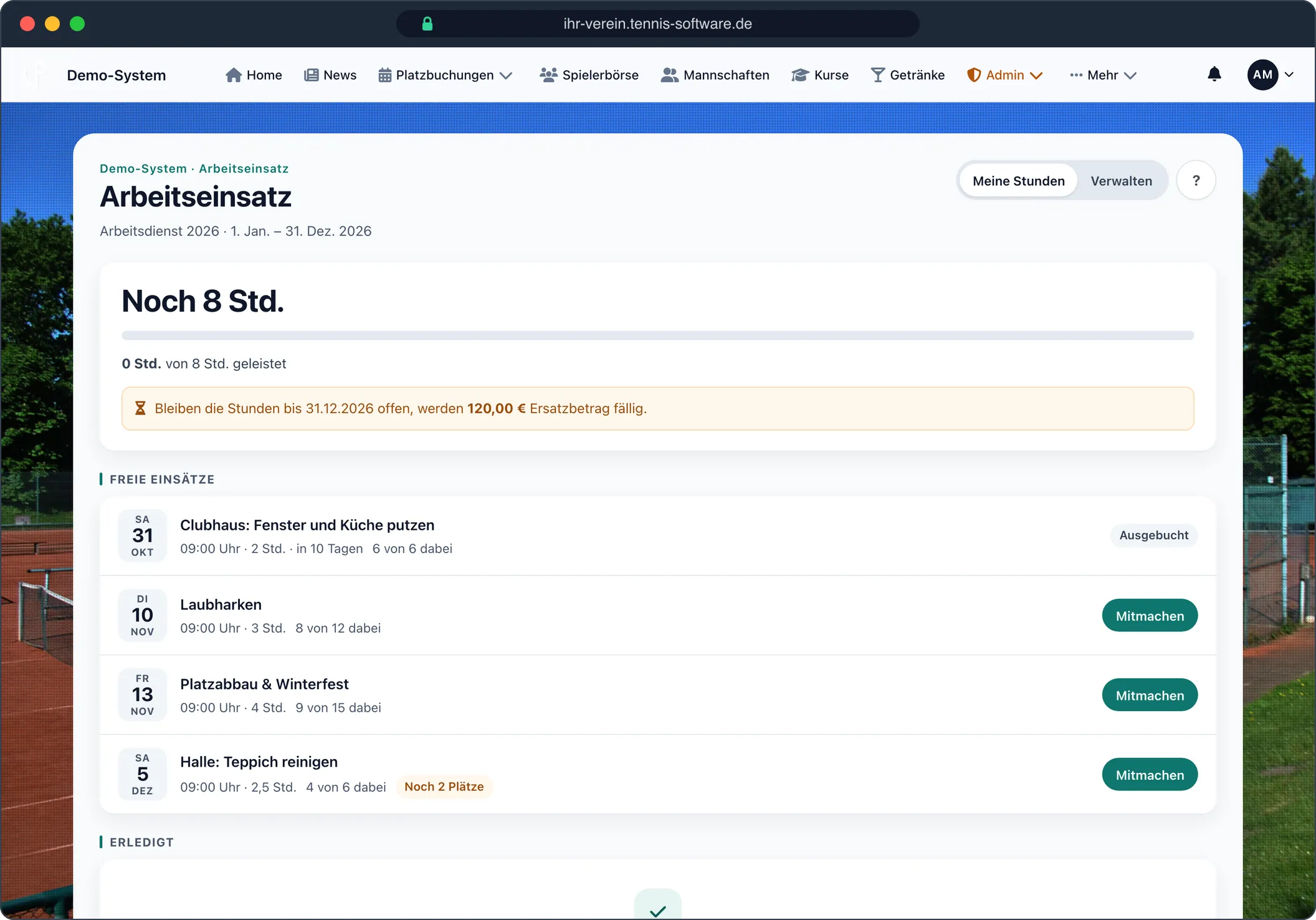Open the Spielerbörse menu item
Screen dimensions: 1316x920
[x=589, y=75]
